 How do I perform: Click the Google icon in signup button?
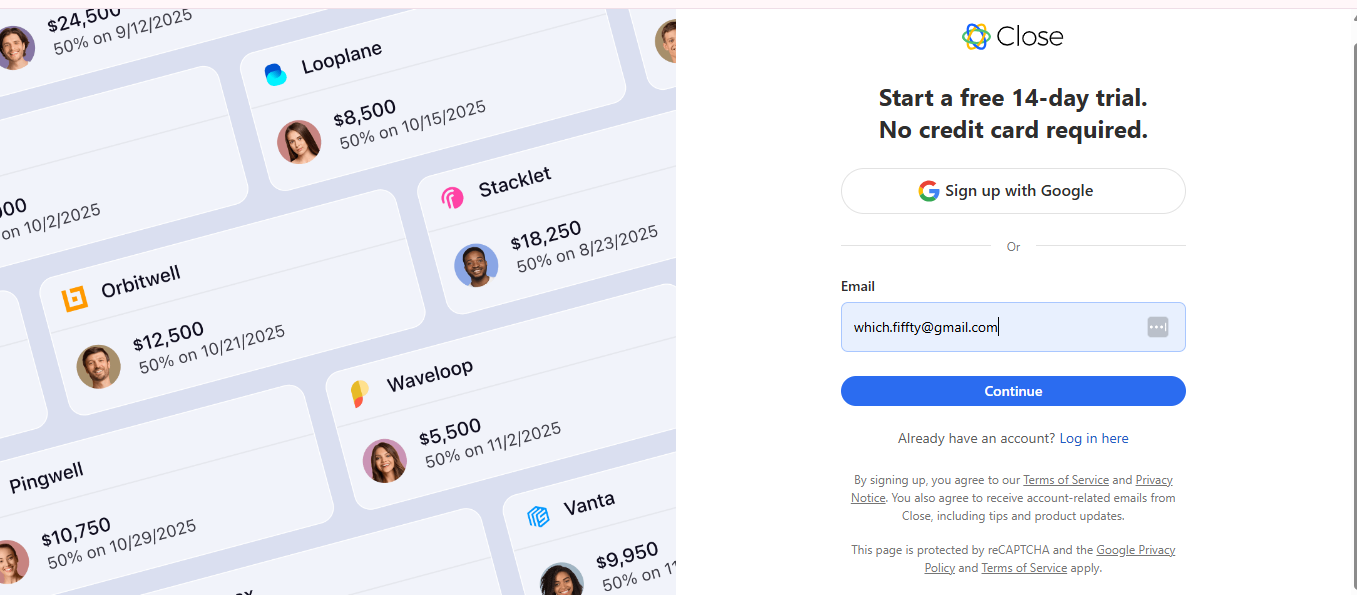[x=929, y=191]
